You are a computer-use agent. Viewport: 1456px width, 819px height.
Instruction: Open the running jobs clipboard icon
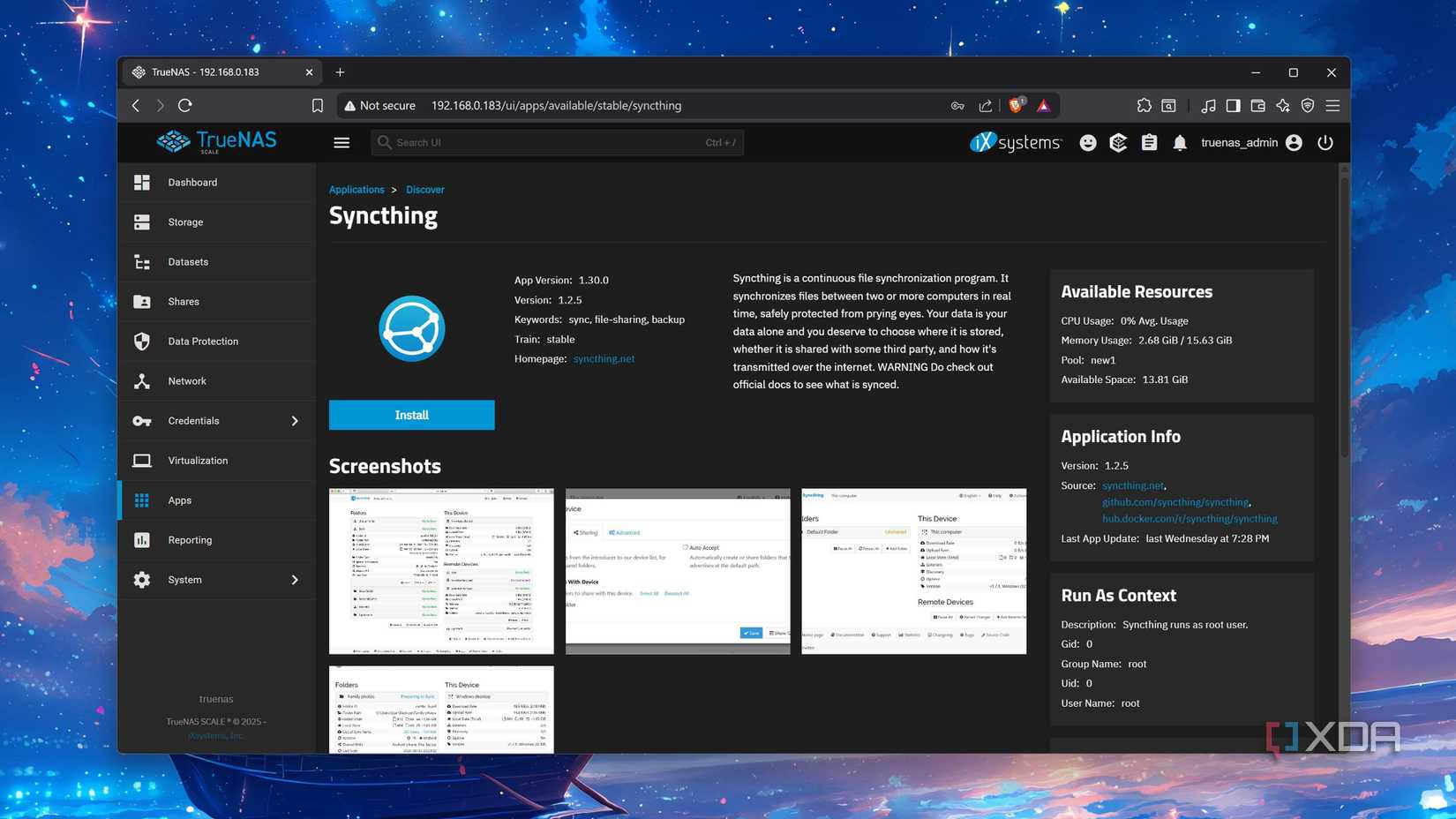[x=1149, y=142]
